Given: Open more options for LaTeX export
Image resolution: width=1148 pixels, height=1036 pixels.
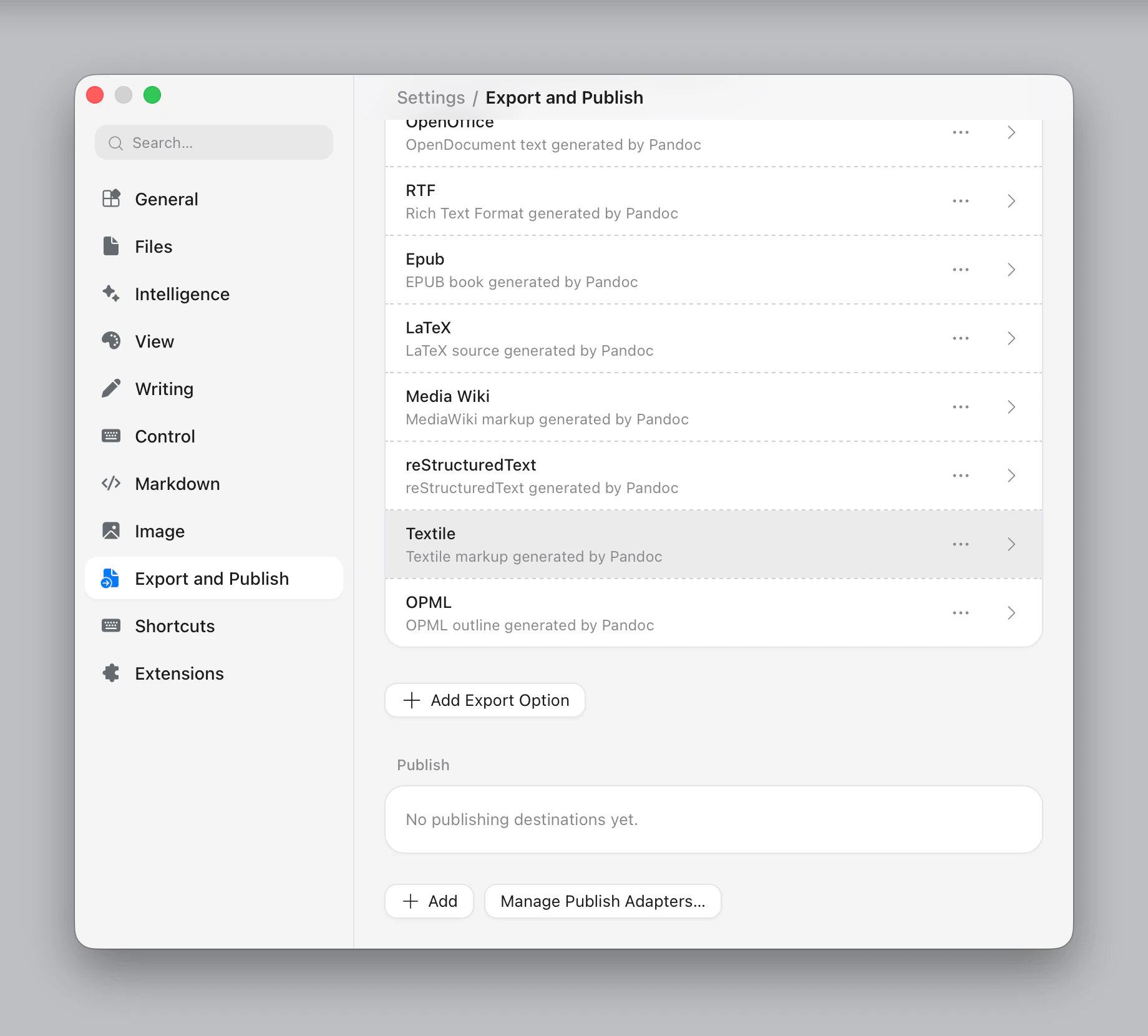Looking at the screenshot, I should pos(961,338).
